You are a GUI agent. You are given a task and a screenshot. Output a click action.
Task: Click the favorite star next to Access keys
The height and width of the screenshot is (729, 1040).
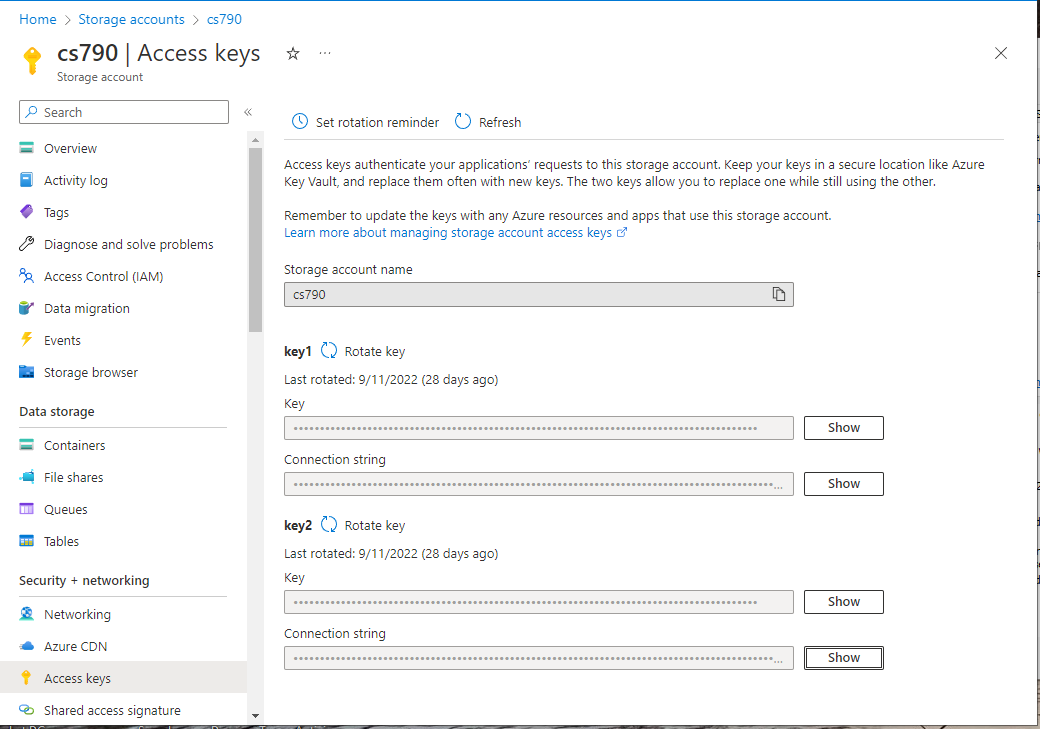pos(292,53)
